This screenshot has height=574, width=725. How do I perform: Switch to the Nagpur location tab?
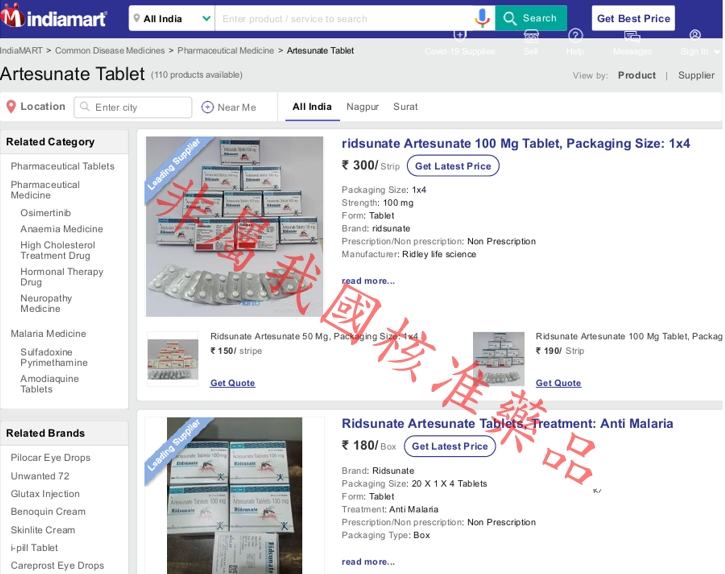click(x=362, y=107)
